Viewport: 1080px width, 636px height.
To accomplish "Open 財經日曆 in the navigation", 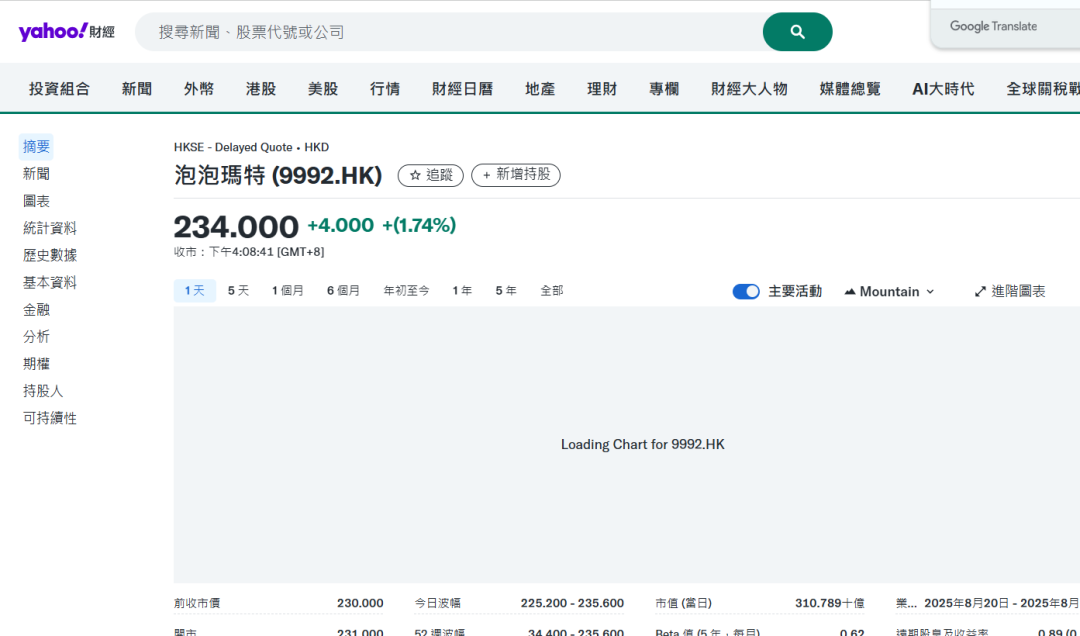I will coord(462,89).
